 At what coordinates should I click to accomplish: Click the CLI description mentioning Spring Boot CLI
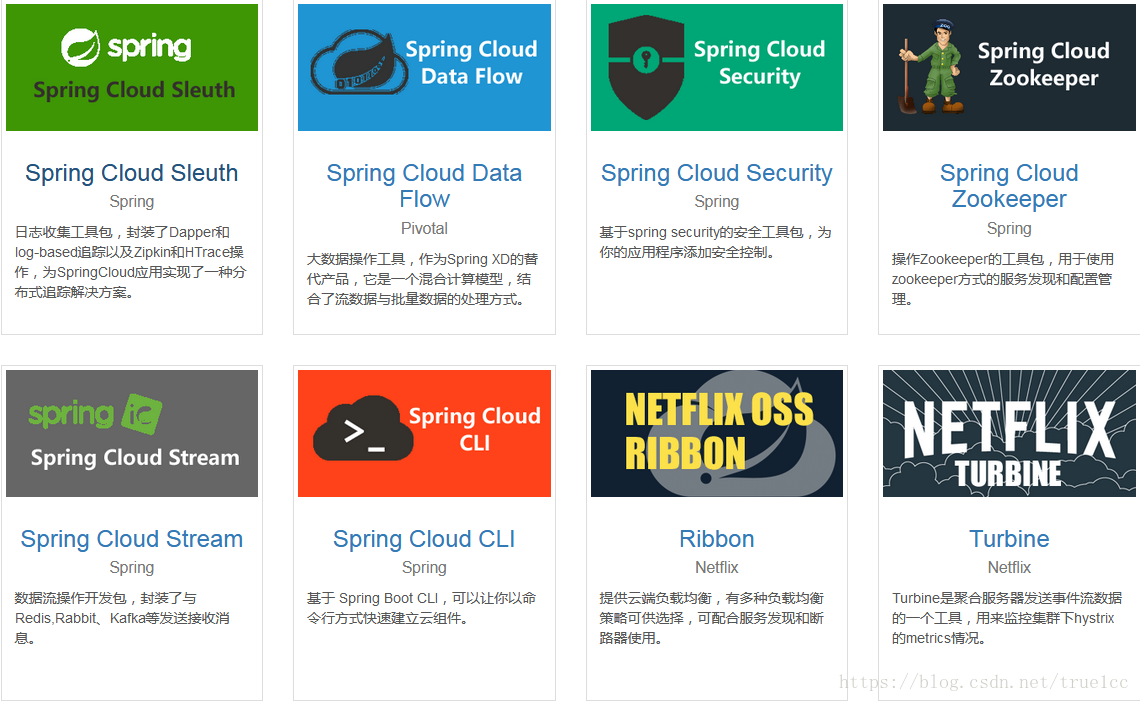[421, 608]
